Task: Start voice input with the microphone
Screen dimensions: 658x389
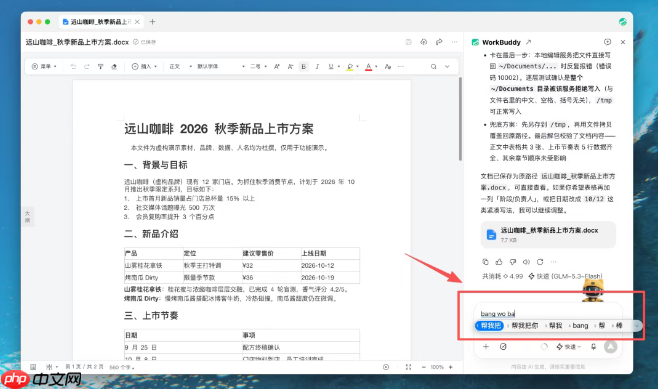Action: (593, 347)
